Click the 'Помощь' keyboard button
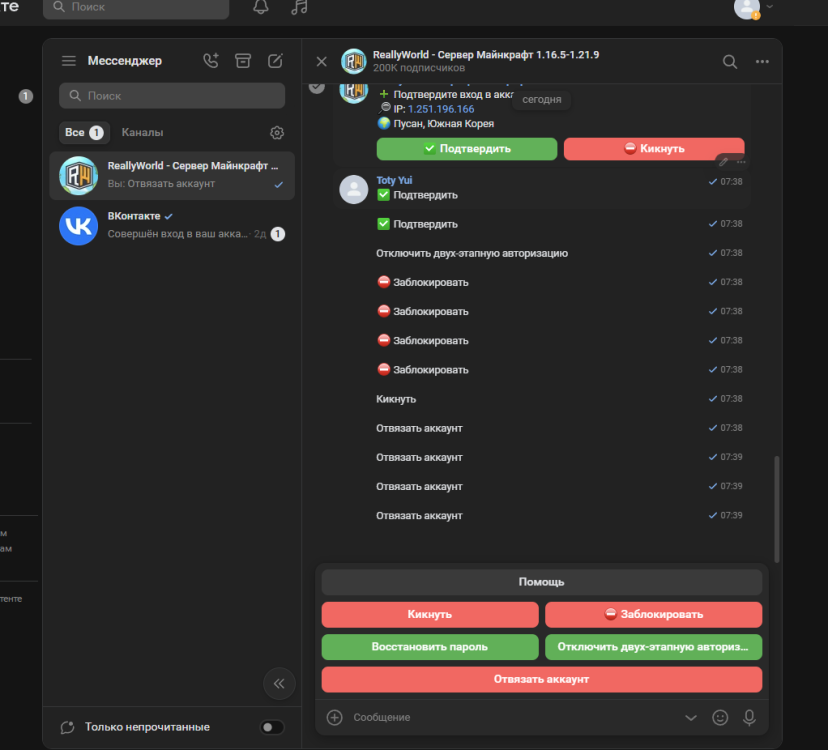Screen dimensions: 828x750 542,582
